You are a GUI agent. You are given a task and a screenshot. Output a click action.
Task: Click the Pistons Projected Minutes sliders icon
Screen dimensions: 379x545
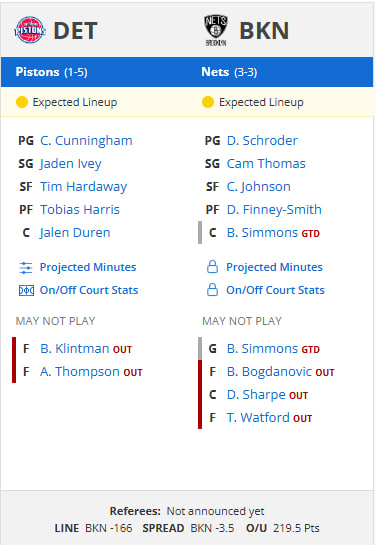point(26,268)
